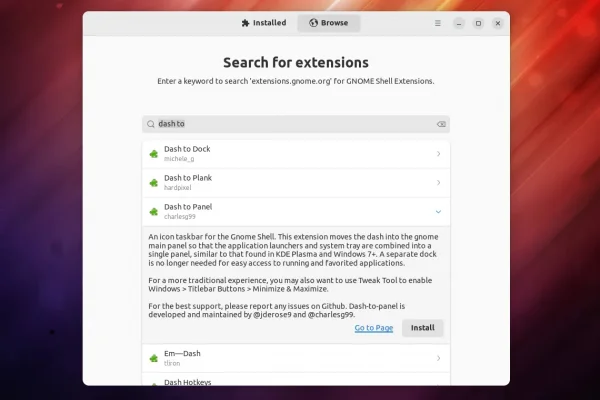This screenshot has height=400, width=600.
Task: Expand the Em—Dash entry chevron
Action: tap(439, 358)
